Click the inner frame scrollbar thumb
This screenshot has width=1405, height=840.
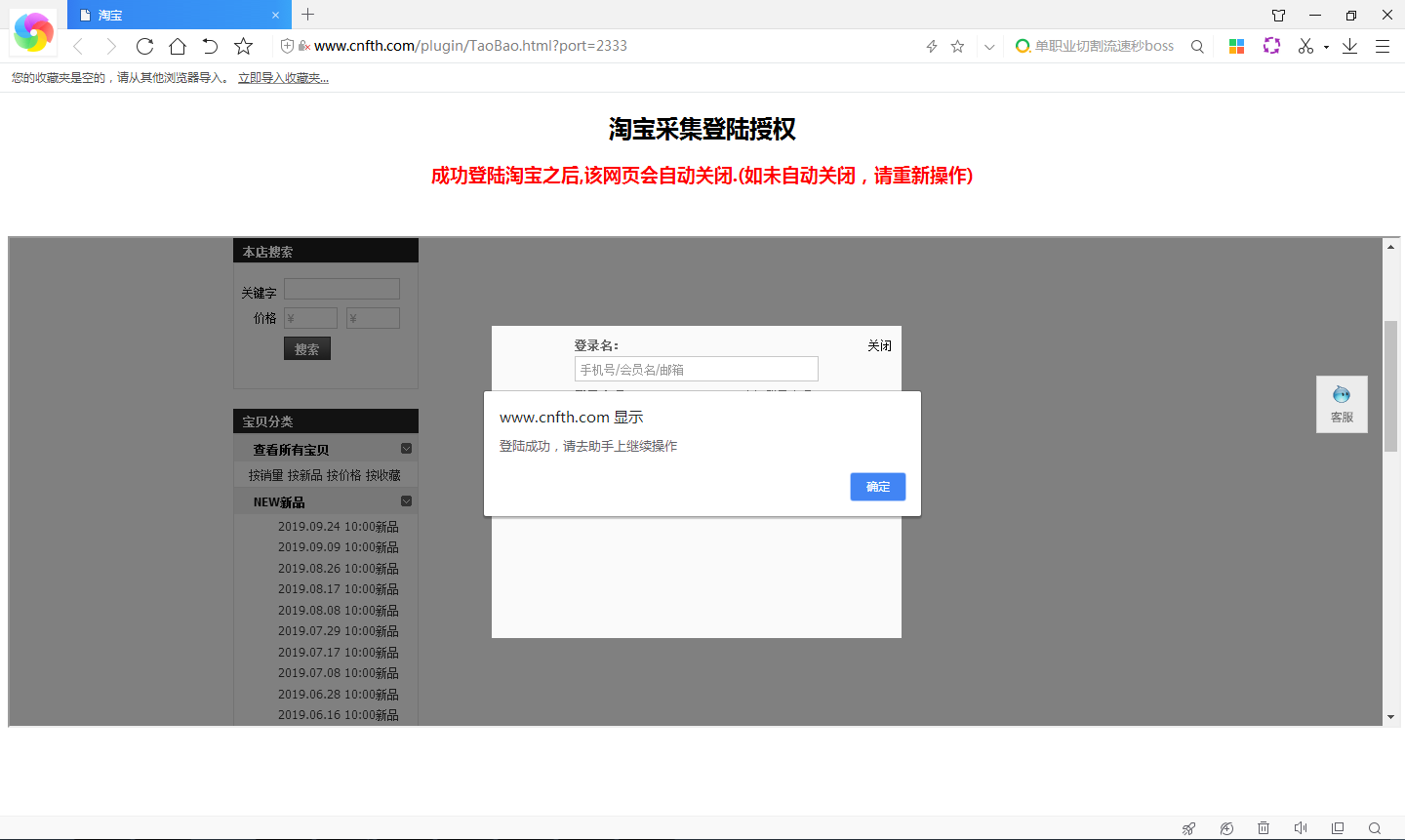click(1390, 385)
